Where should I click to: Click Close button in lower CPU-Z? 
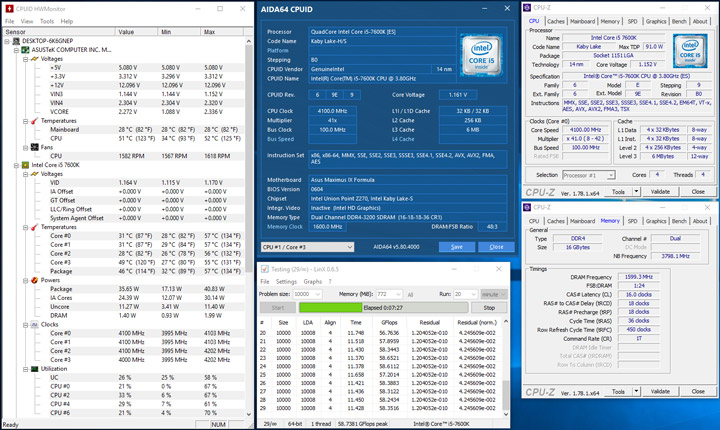click(698, 391)
